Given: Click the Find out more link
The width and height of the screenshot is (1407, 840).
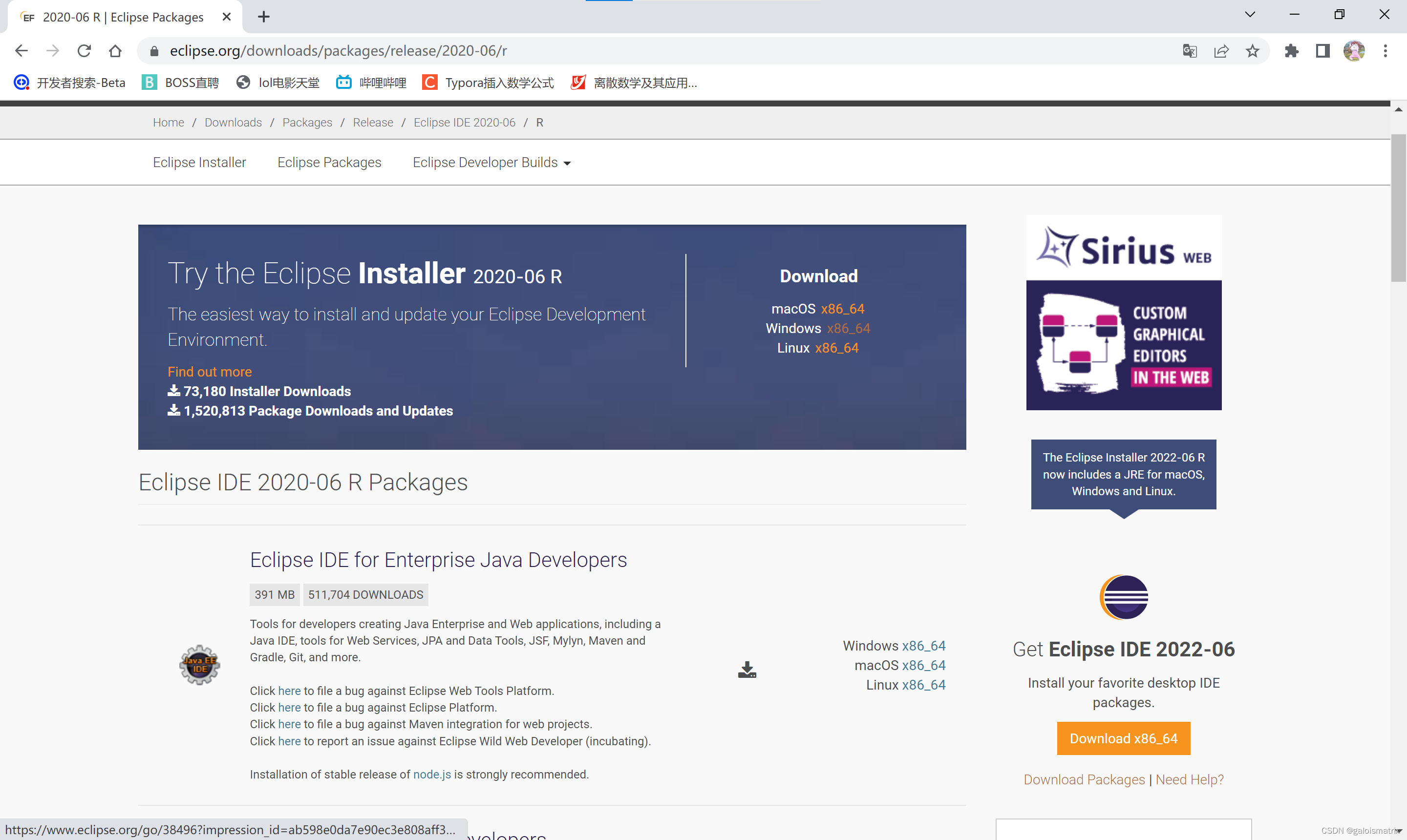Looking at the screenshot, I should (210, 371).
